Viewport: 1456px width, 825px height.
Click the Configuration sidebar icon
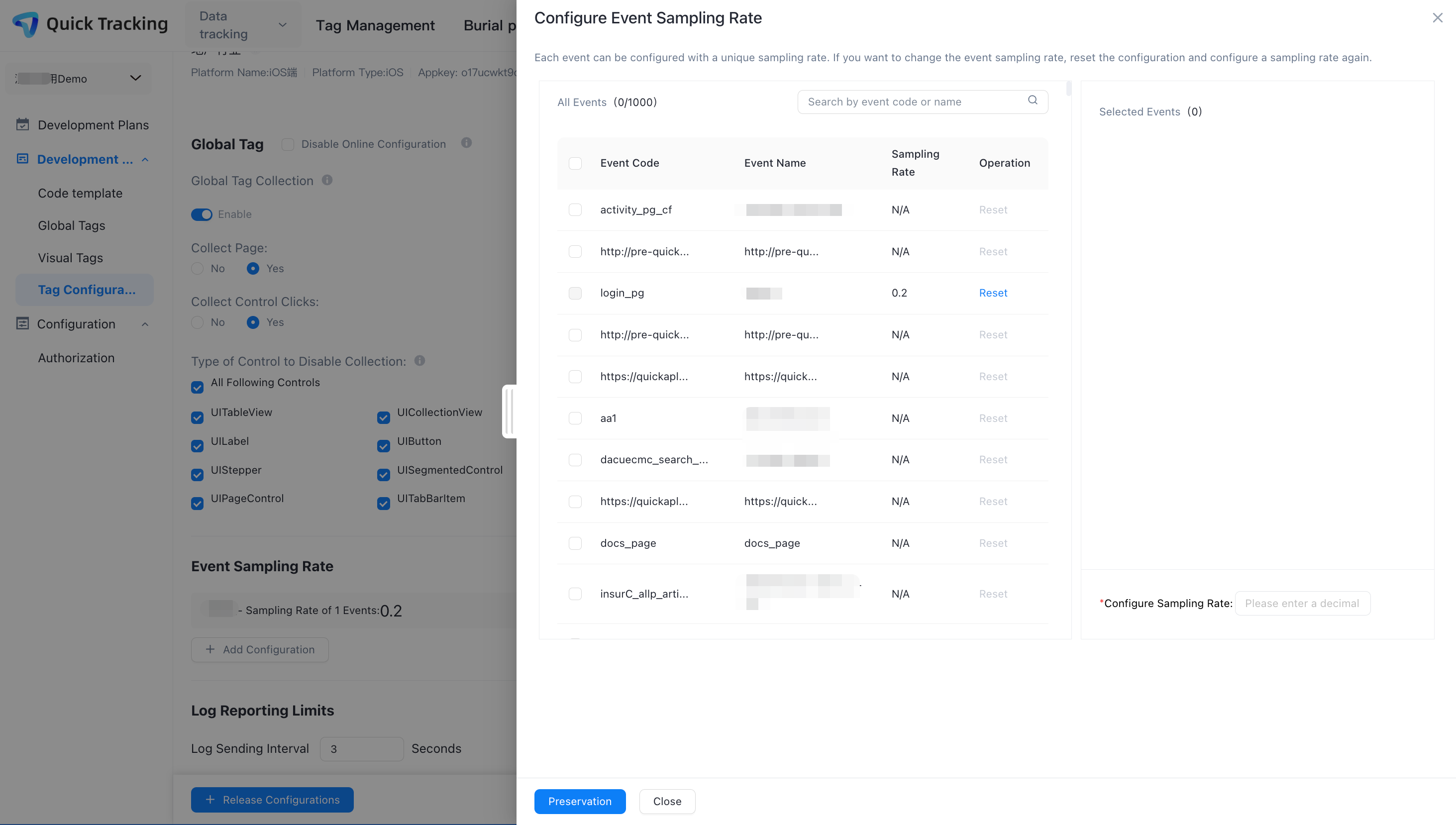(x=23, y=323)
